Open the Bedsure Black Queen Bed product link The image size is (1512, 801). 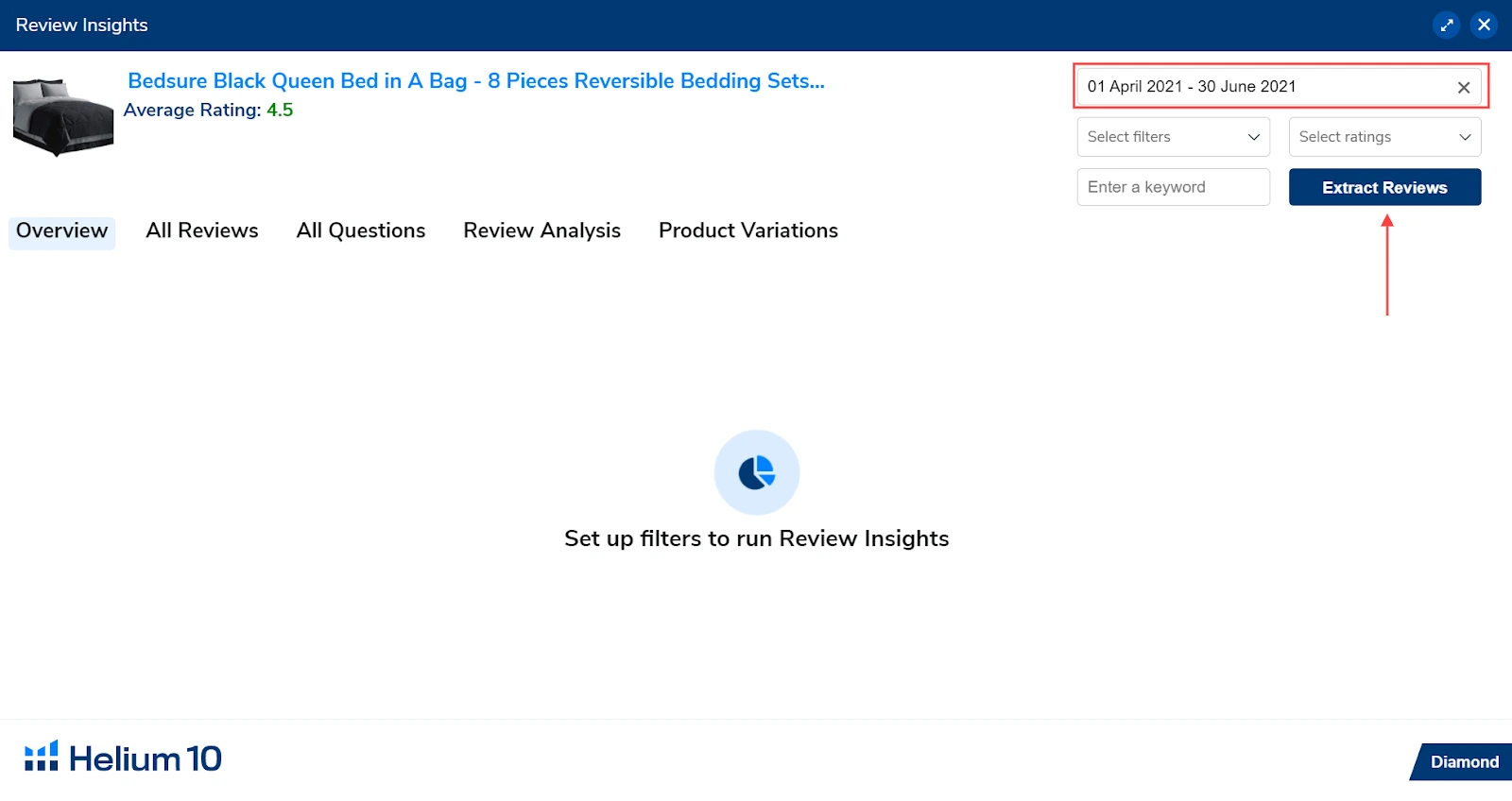pos(475,81)
